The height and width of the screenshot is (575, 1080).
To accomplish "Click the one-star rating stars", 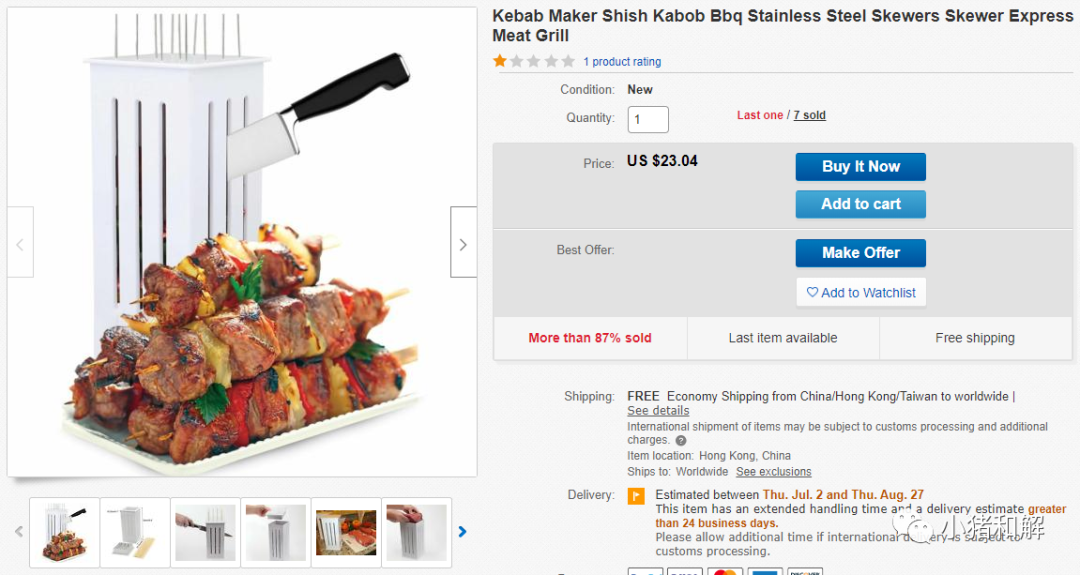I will tap(534, 61).
